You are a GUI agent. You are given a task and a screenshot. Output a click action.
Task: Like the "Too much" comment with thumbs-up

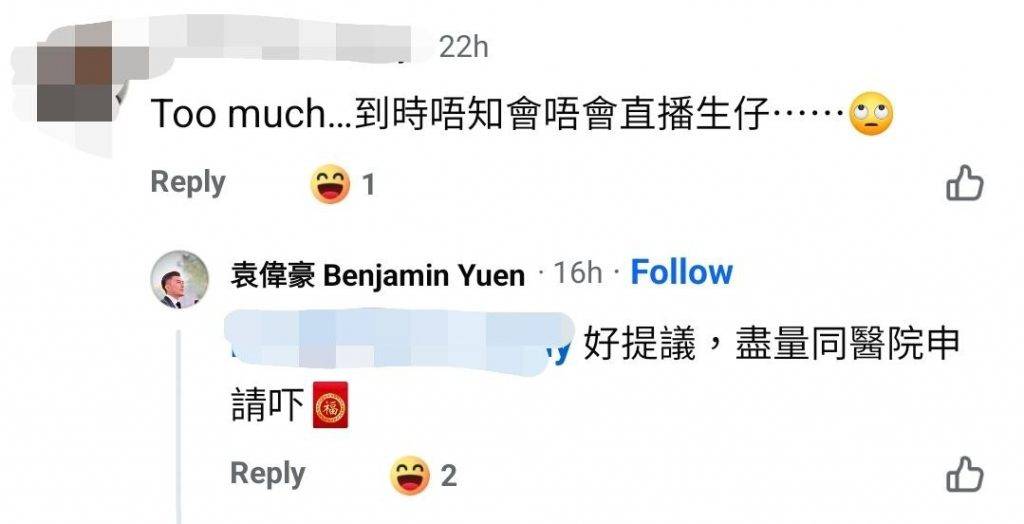(x=965, y=182)
